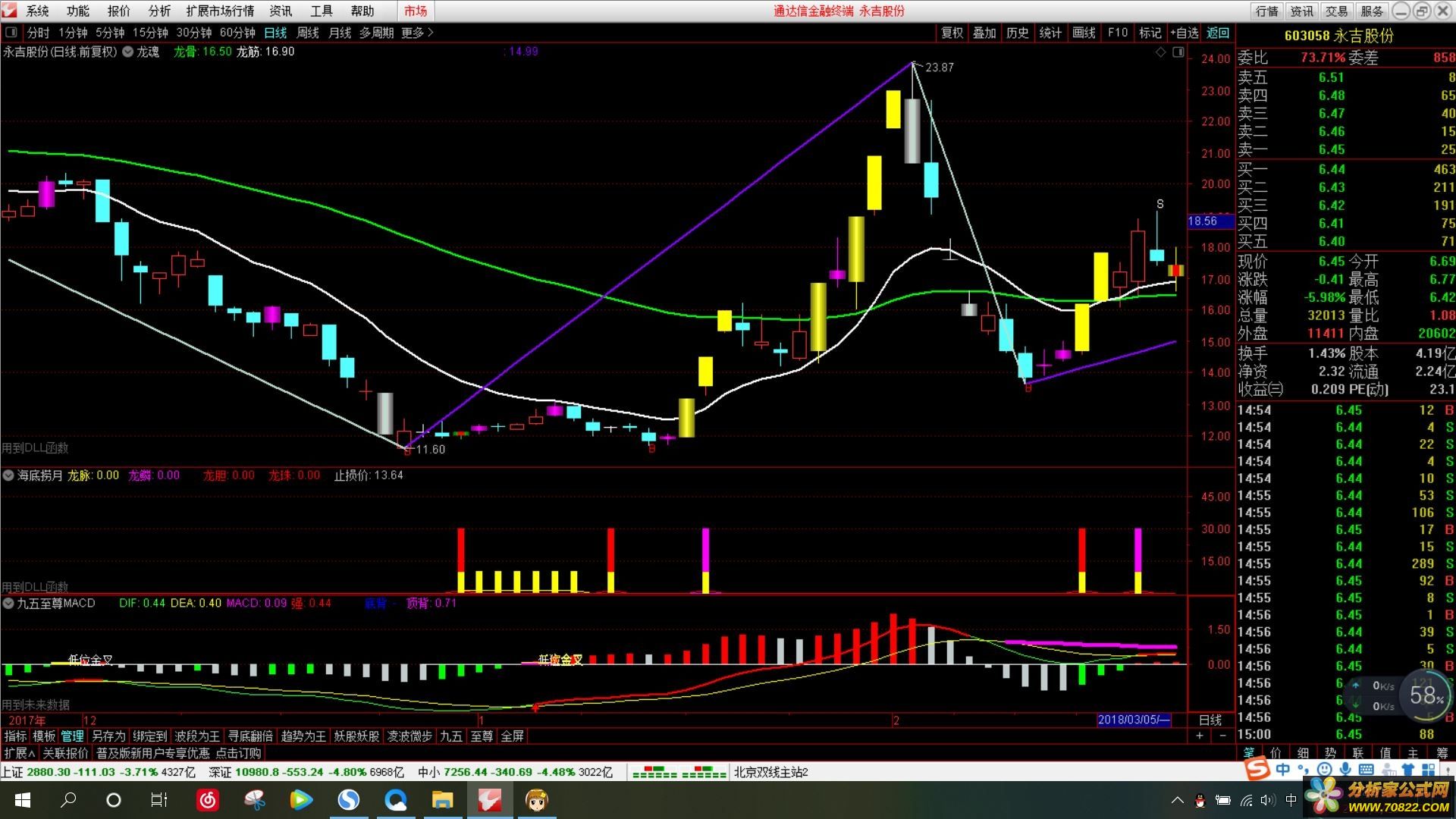Viewport: 1456px width, 819px height.
Task: Select the 寻底翻倍 template
Action: point(250,736)
